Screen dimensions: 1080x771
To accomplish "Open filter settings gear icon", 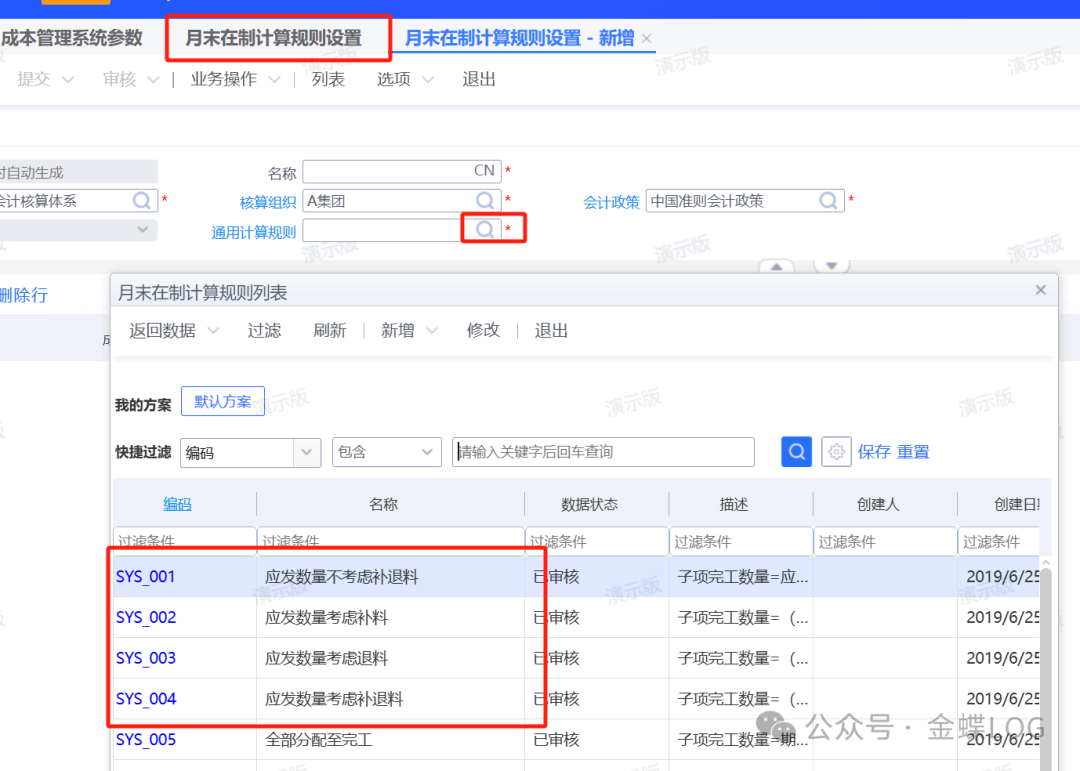I will click(x=836, y=452).
